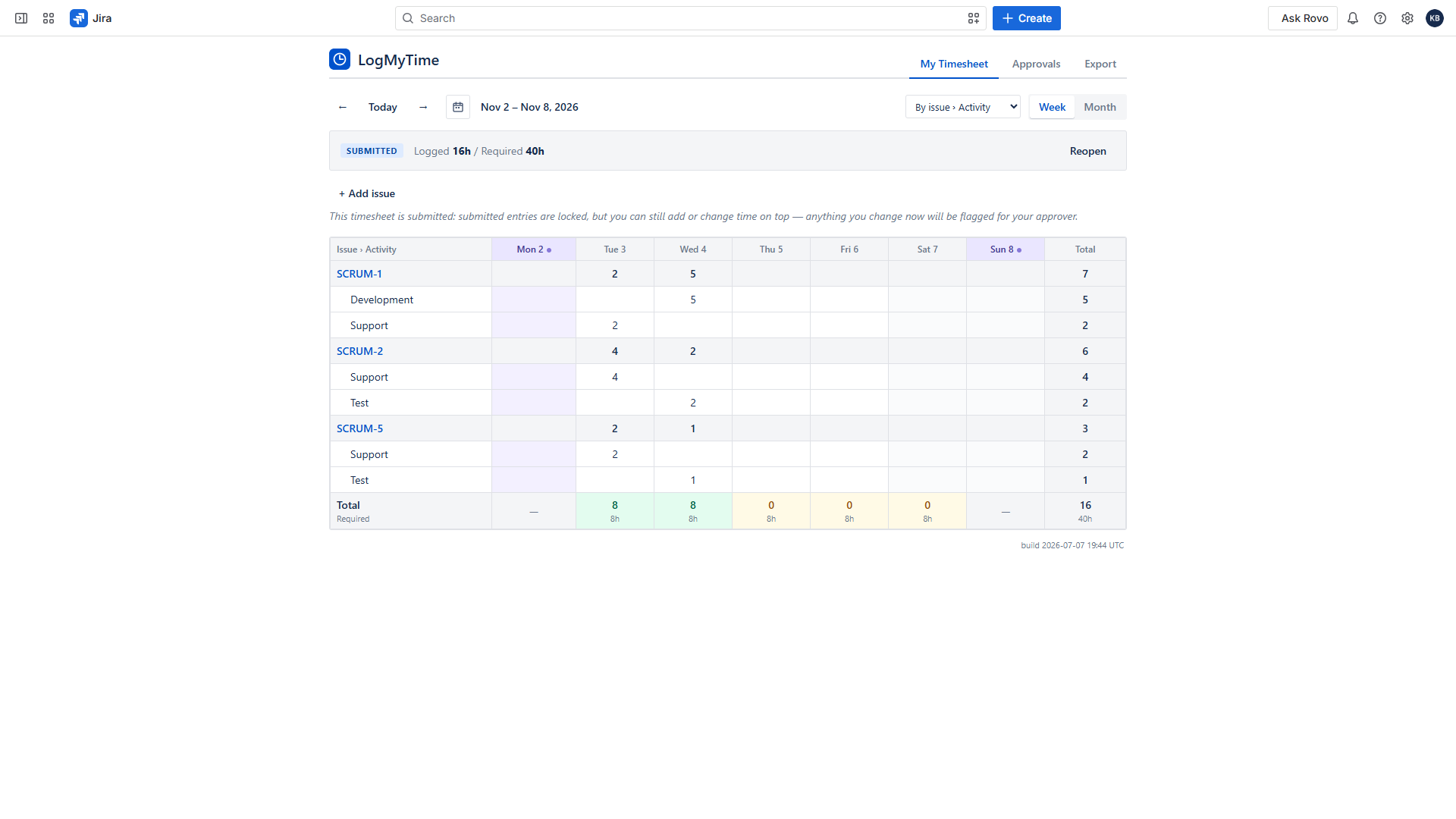Click the weekly grand total 16 cell
Screen dimensions: 1456x819
1085,511
